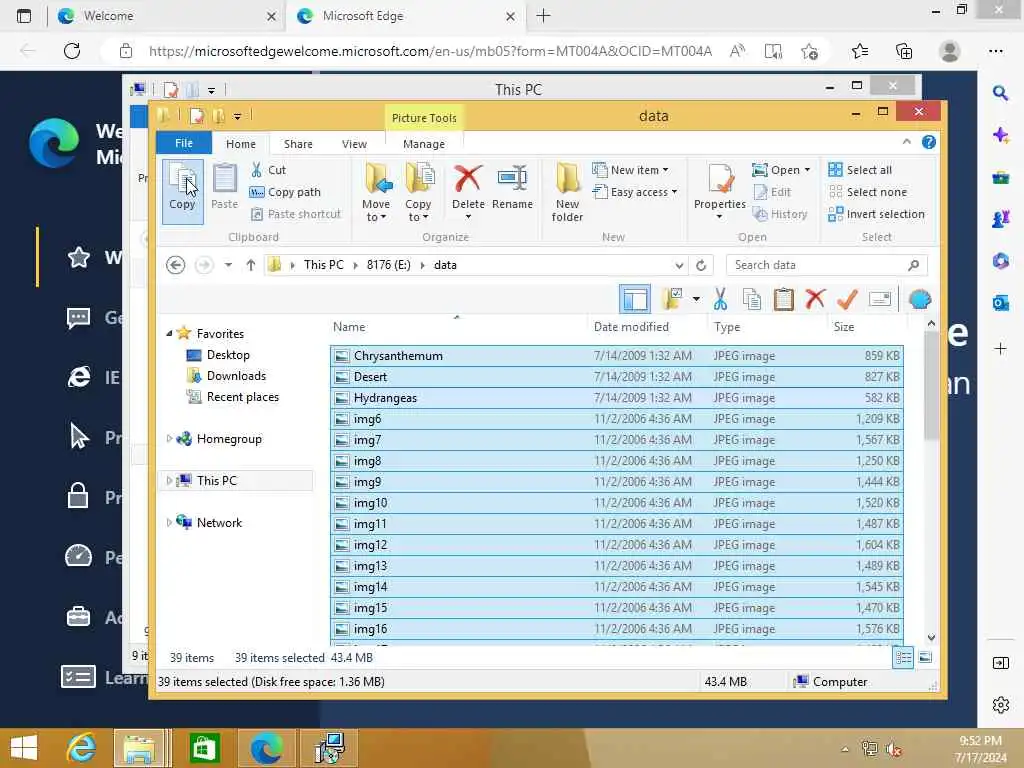Click Select none in the ribbon
This screenshot has height=768, width=1024.
[x=868, y=192]
